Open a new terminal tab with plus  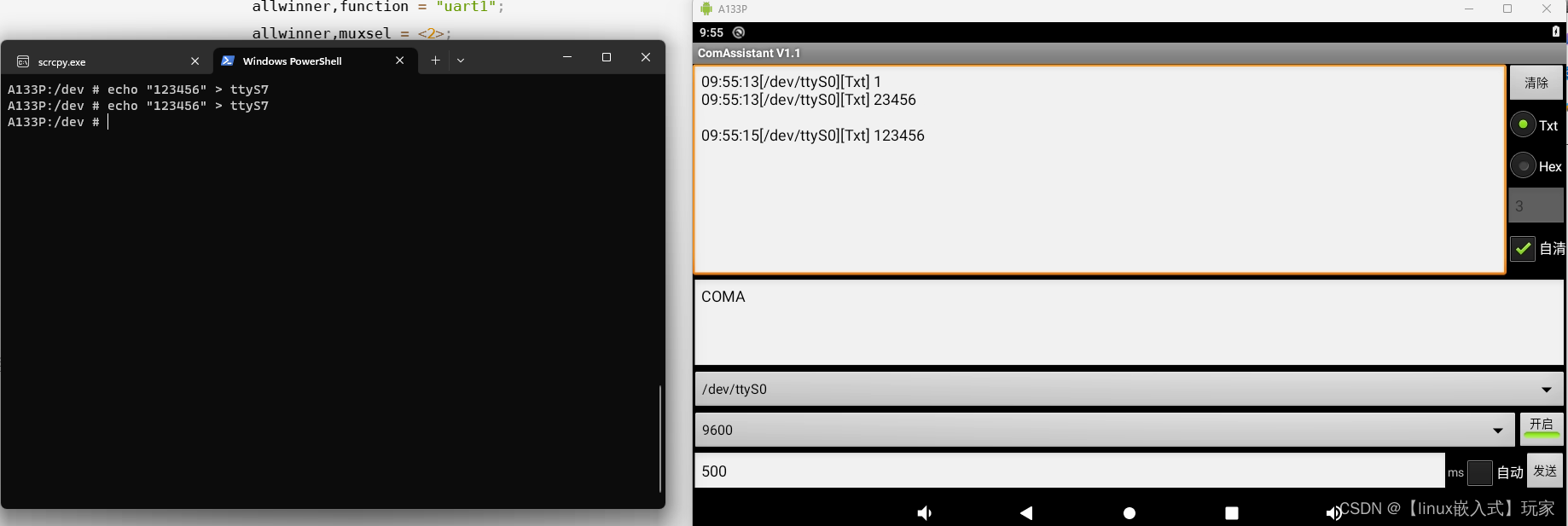pos(435,61)
